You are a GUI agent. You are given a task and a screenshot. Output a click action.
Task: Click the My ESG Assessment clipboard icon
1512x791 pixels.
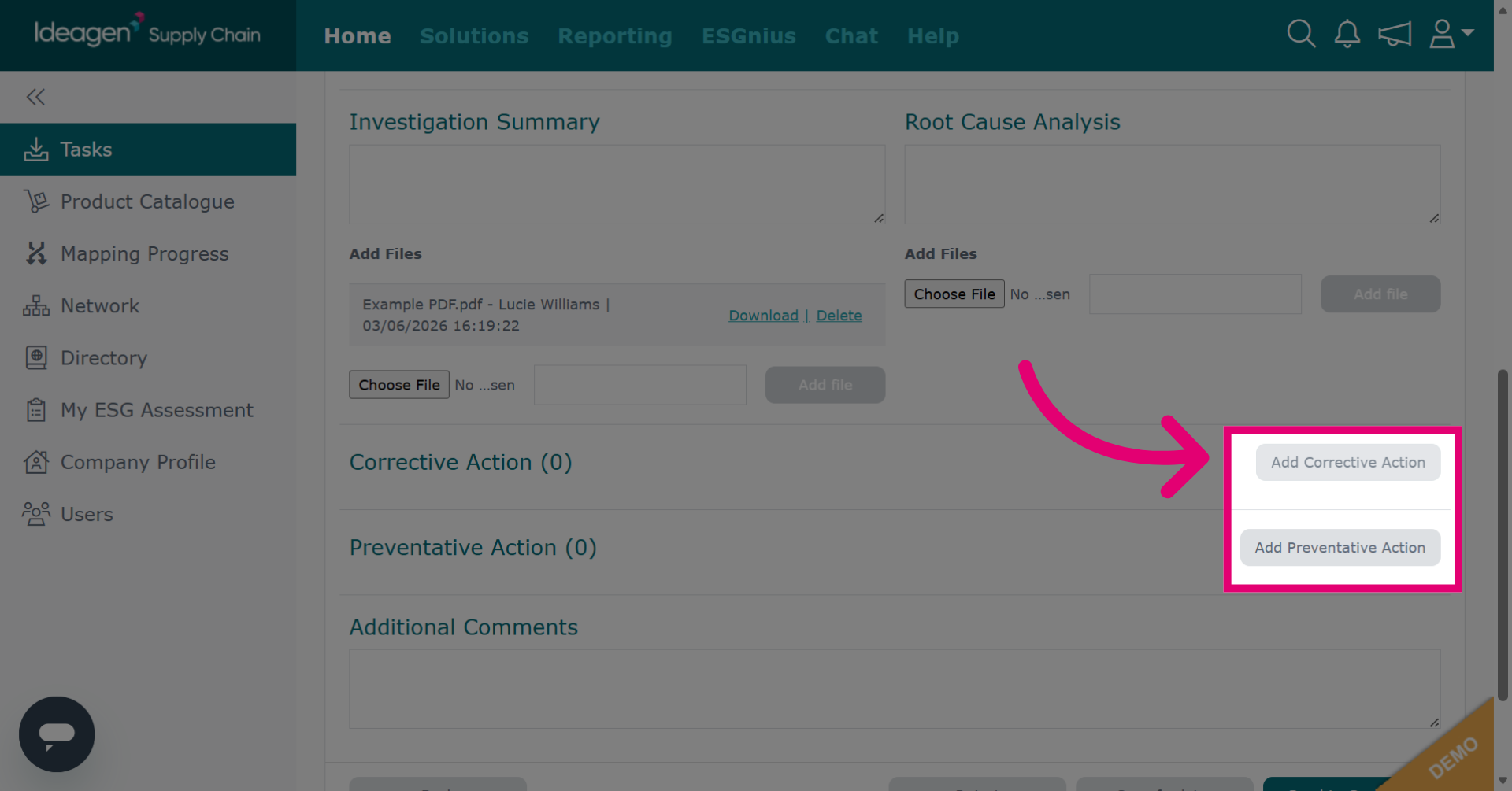coord(36,410)
